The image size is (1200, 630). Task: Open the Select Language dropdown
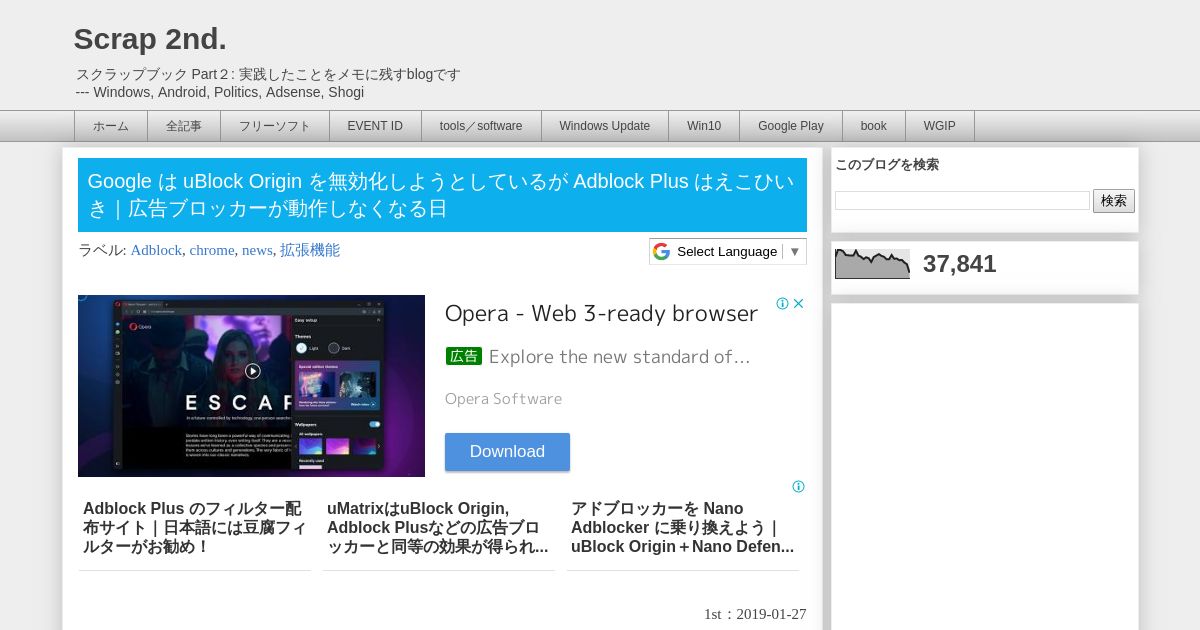728,251
